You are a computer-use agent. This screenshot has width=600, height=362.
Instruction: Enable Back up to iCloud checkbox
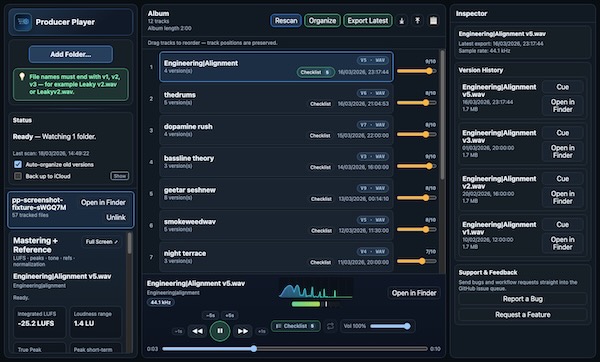pos(18,176)
